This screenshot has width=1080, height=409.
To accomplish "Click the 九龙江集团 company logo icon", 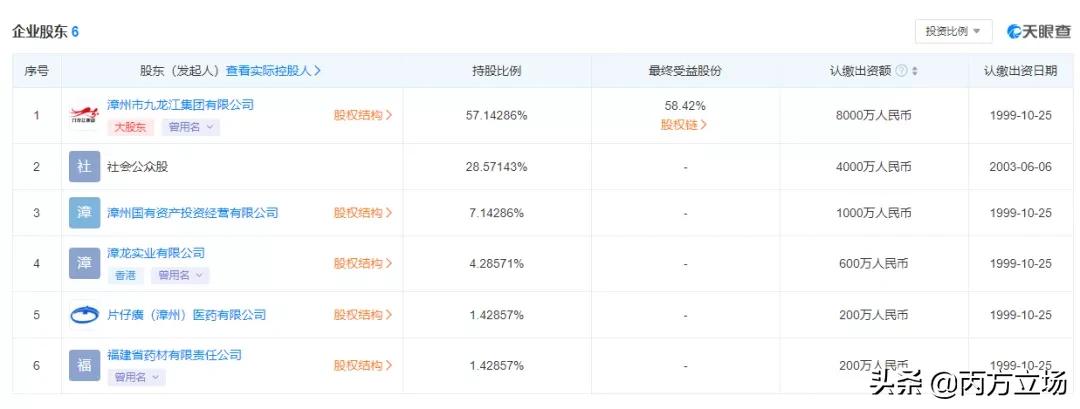I will coord(85,116).
